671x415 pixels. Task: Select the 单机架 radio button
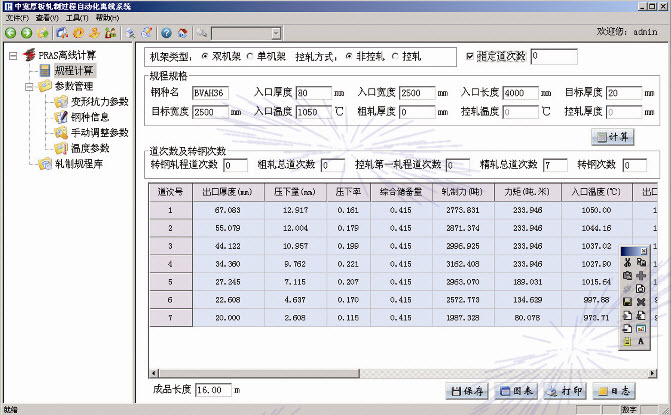(250, 56)
